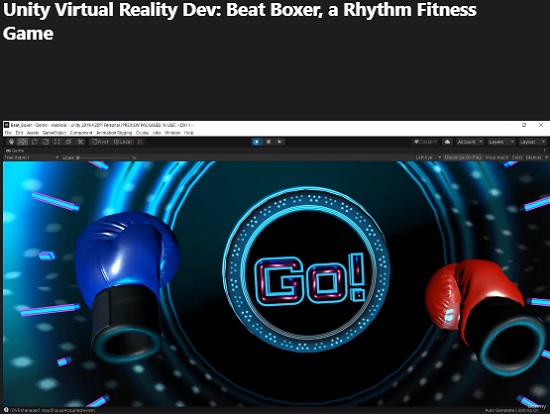Image resolution: width=550 pixels, height=414 pixels.
Task: Toggle Local handle rotation
Action: tap(123, 142)
